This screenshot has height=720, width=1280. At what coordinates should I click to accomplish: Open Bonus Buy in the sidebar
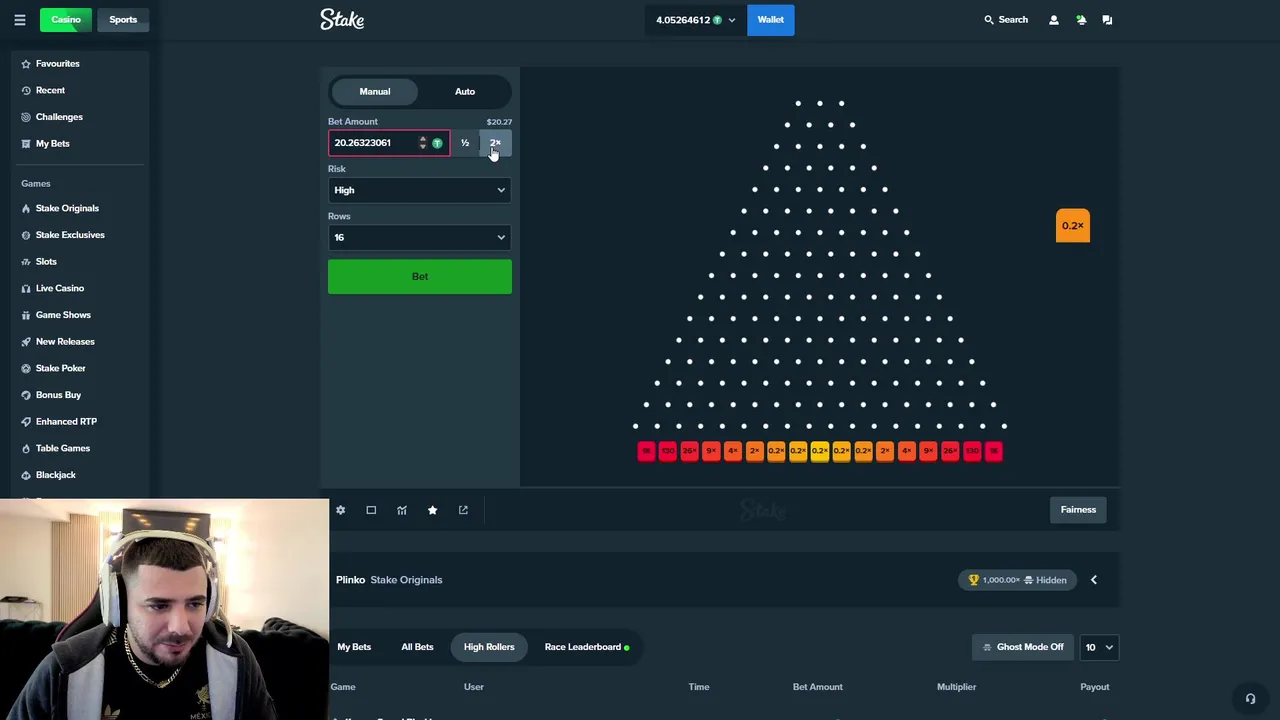58,395
